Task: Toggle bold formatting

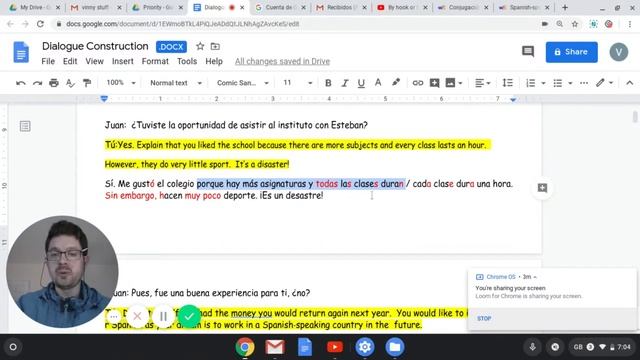Action: tap(328, 83)
